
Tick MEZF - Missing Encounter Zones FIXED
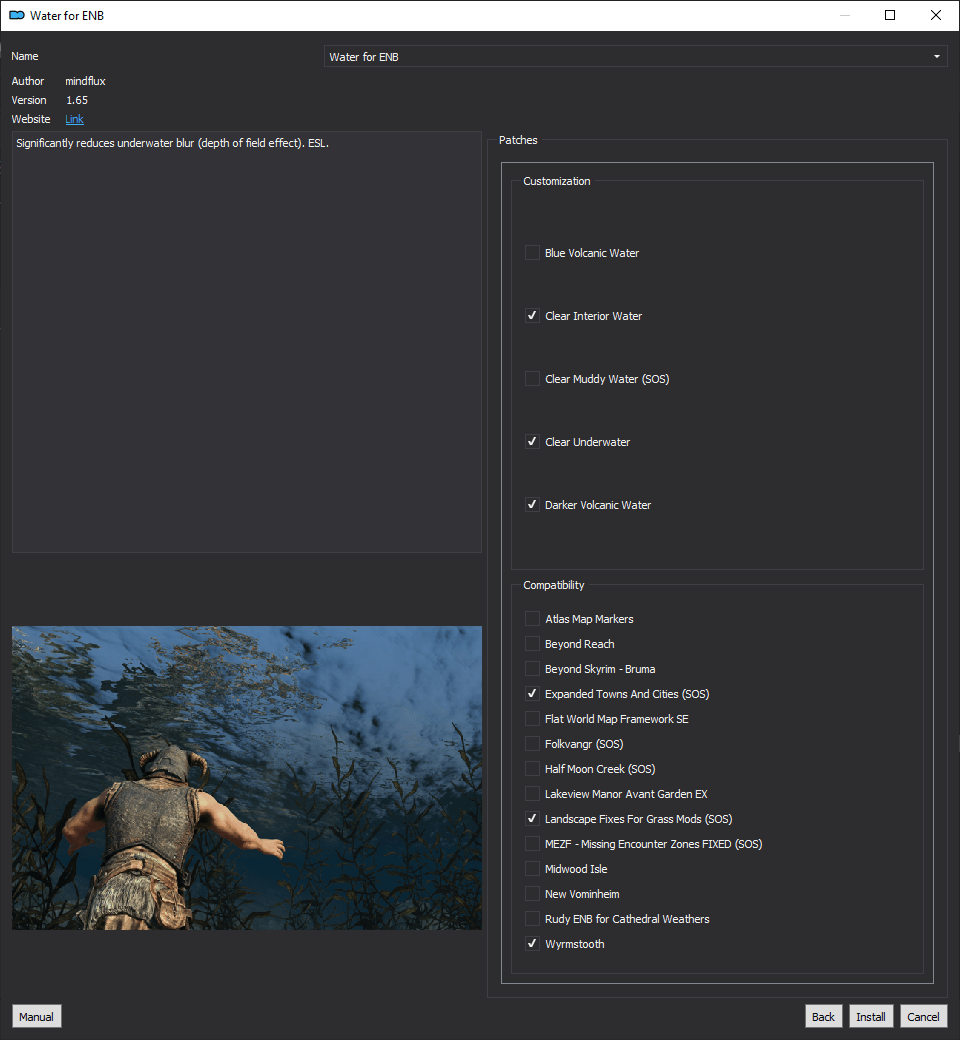pyautogui.click(x=532, y=844)
